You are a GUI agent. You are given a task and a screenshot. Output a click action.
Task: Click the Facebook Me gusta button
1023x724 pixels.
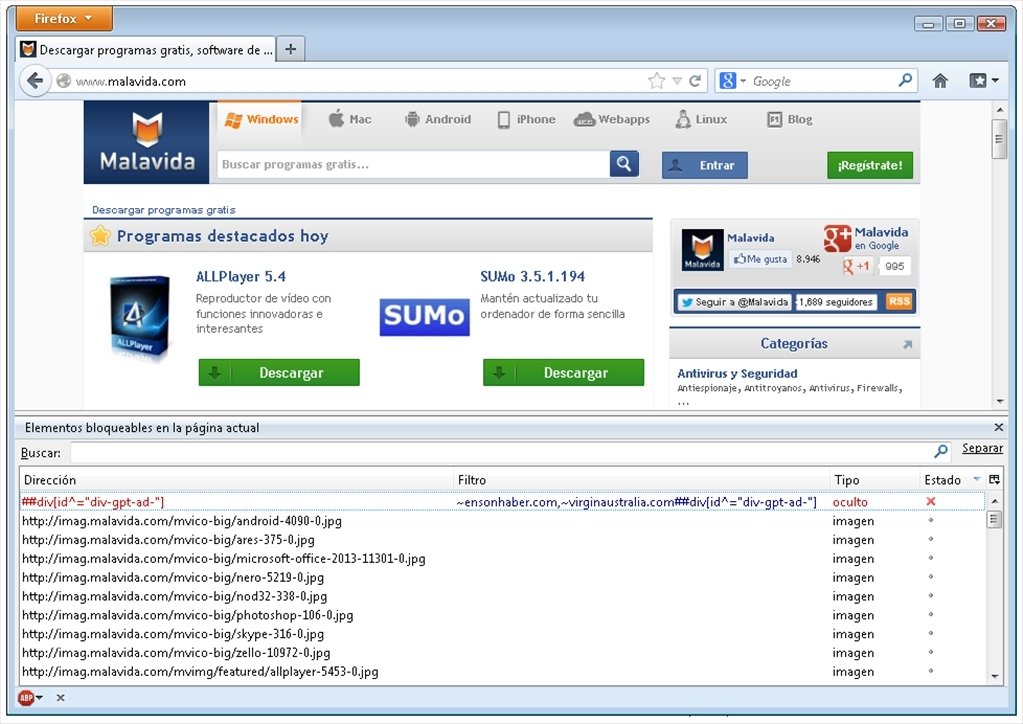760,259
